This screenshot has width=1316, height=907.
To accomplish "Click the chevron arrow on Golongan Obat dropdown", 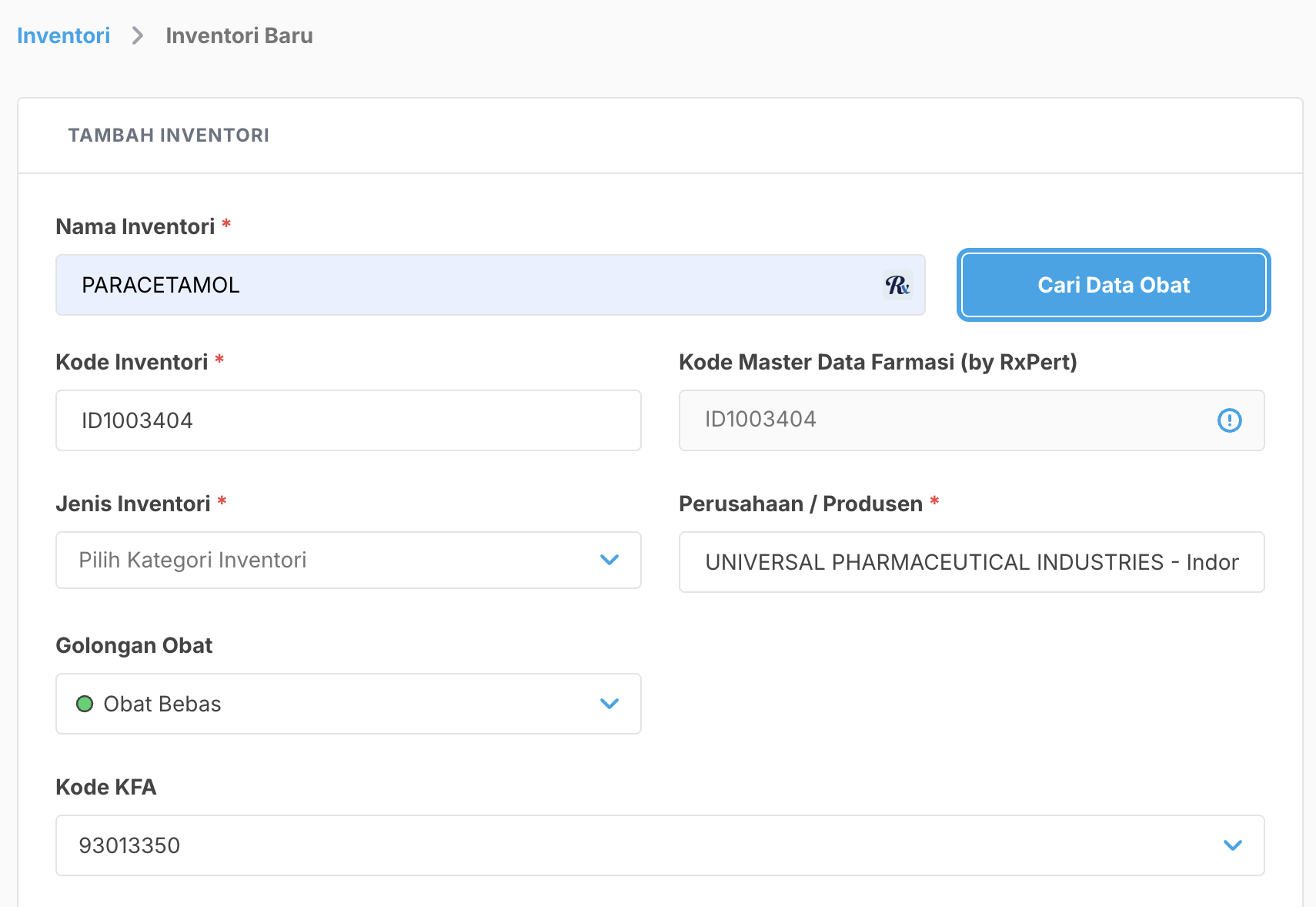I will [x=610, y=703].
